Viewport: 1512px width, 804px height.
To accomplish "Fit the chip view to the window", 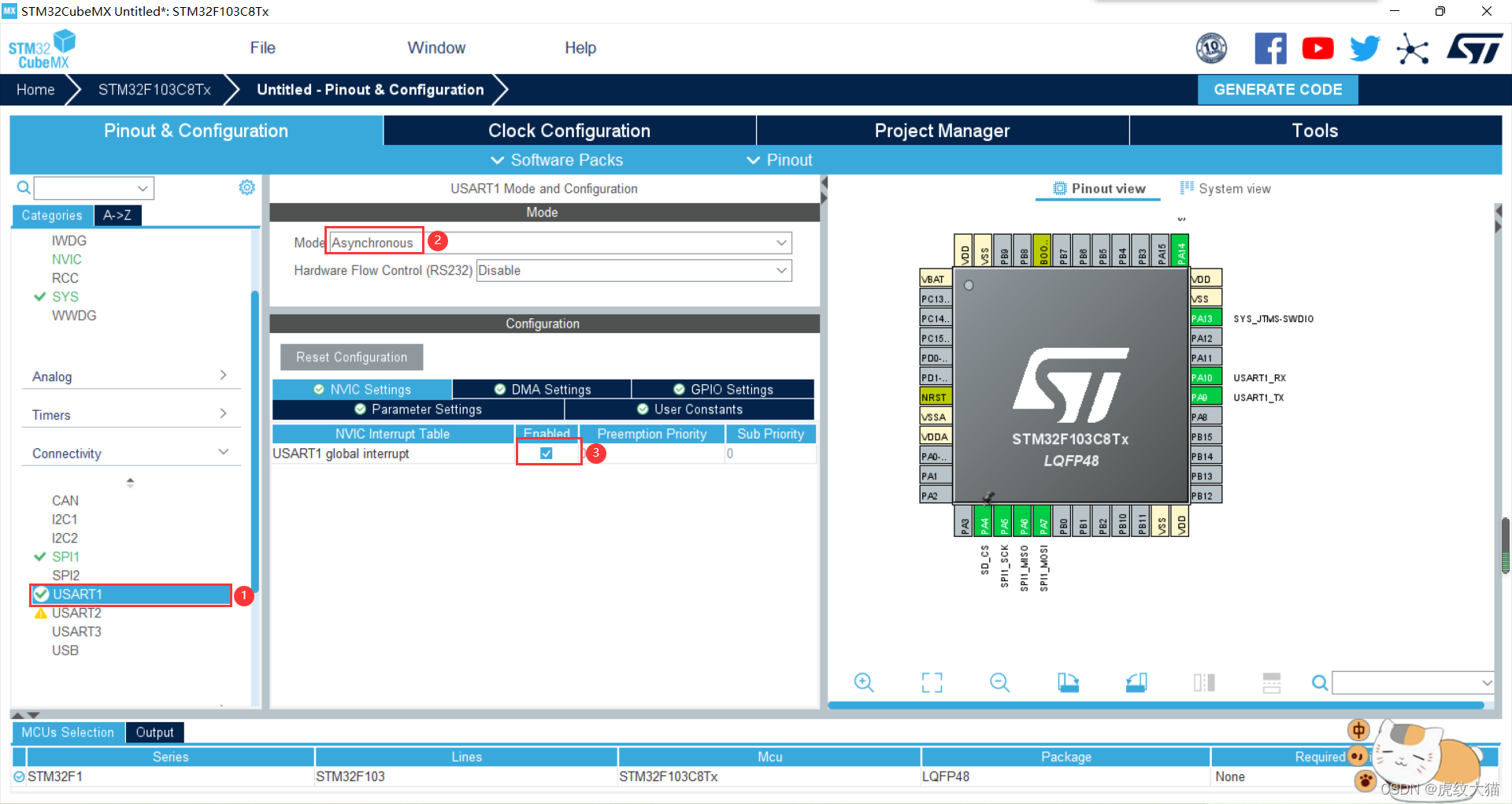I will (x=932, y=682).
